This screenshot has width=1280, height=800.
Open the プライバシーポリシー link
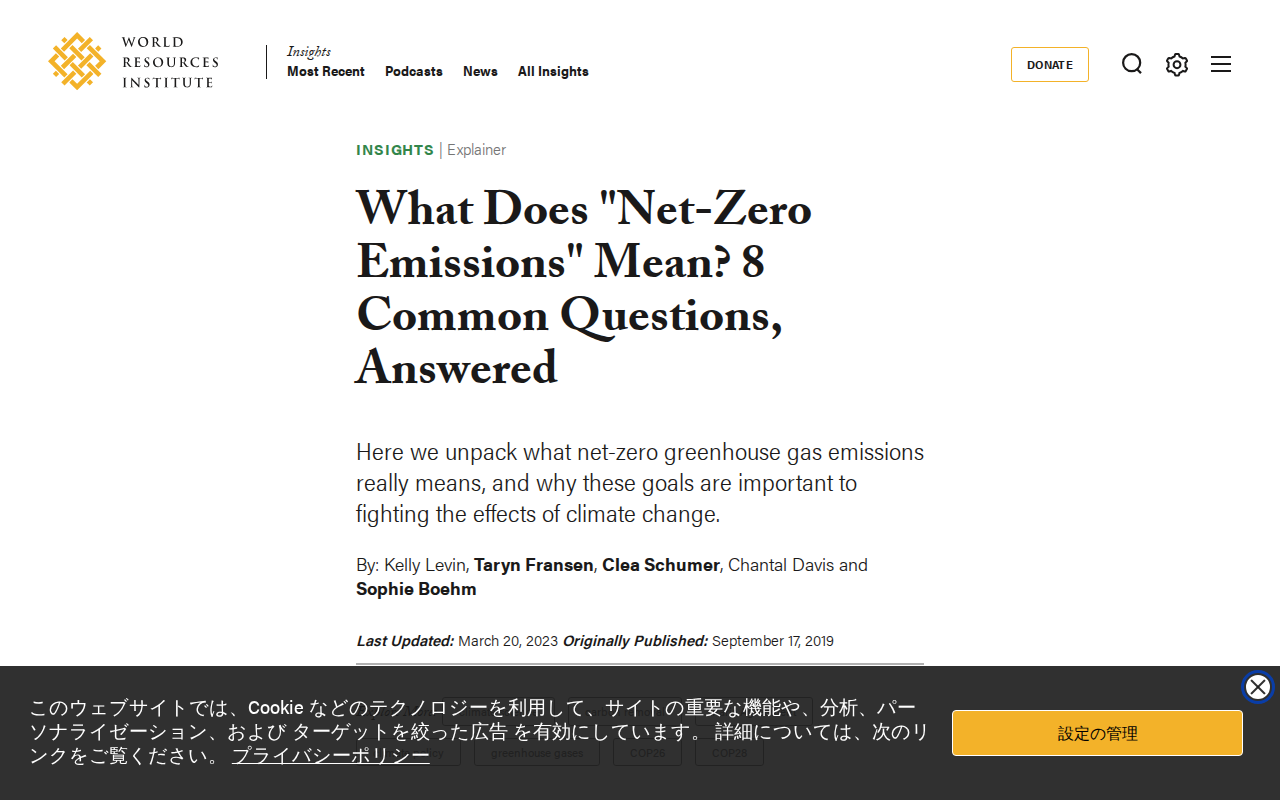[331, 755]
